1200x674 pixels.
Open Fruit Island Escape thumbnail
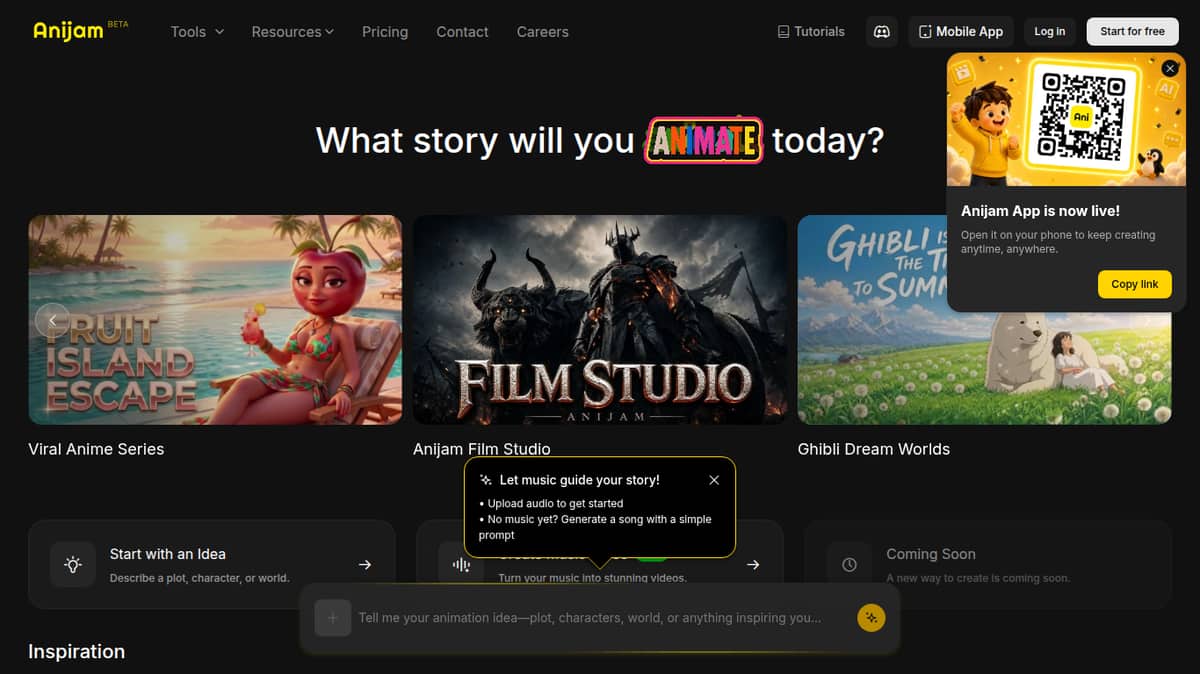click(215, 320)
